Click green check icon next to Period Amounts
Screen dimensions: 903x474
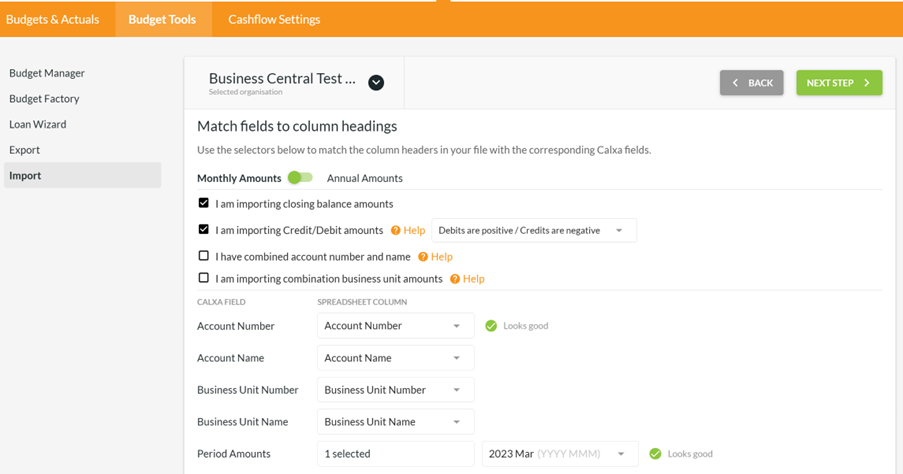coord(655,454)
